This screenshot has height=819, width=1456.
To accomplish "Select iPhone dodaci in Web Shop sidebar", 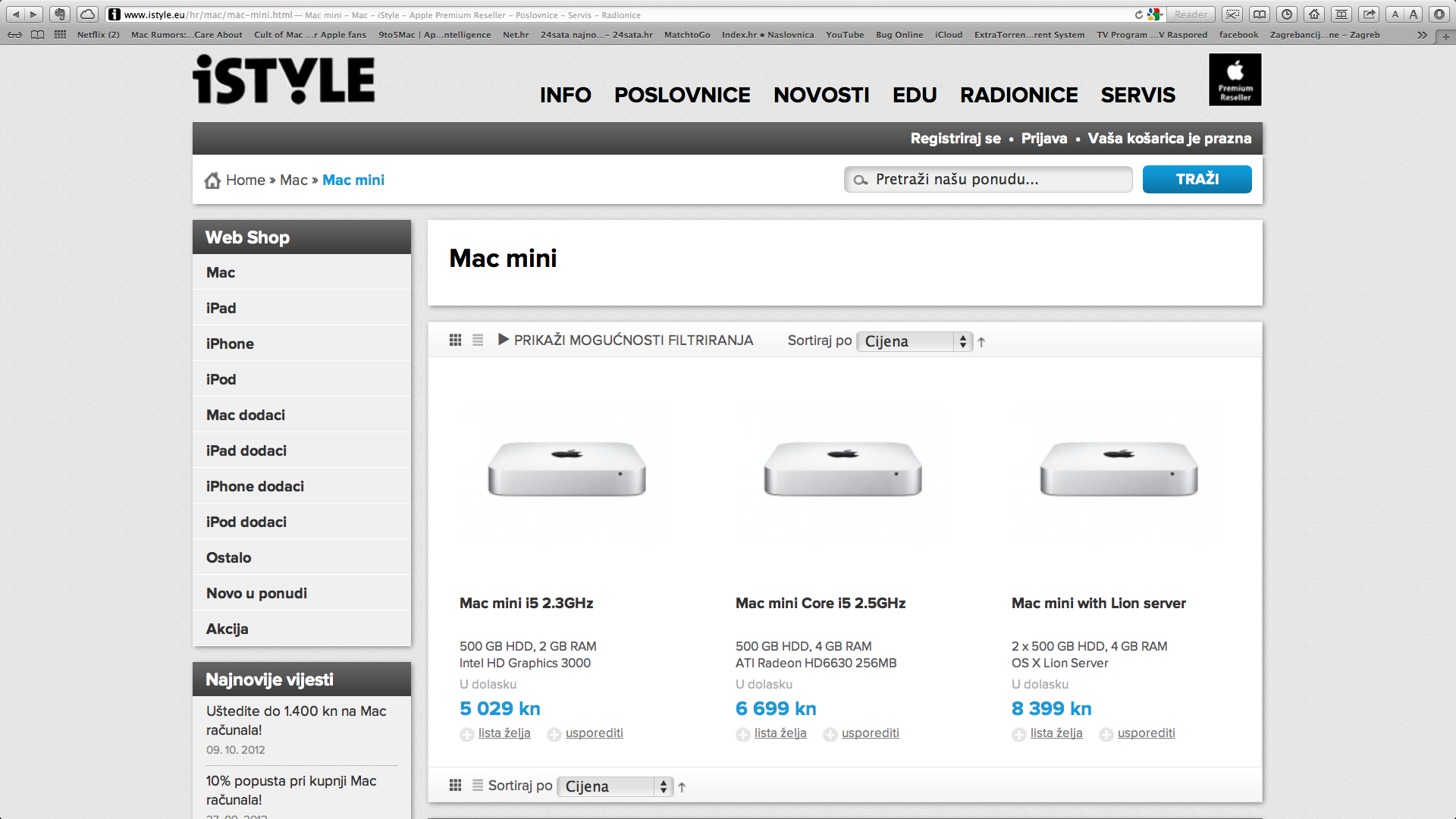I will coord(302,486).
